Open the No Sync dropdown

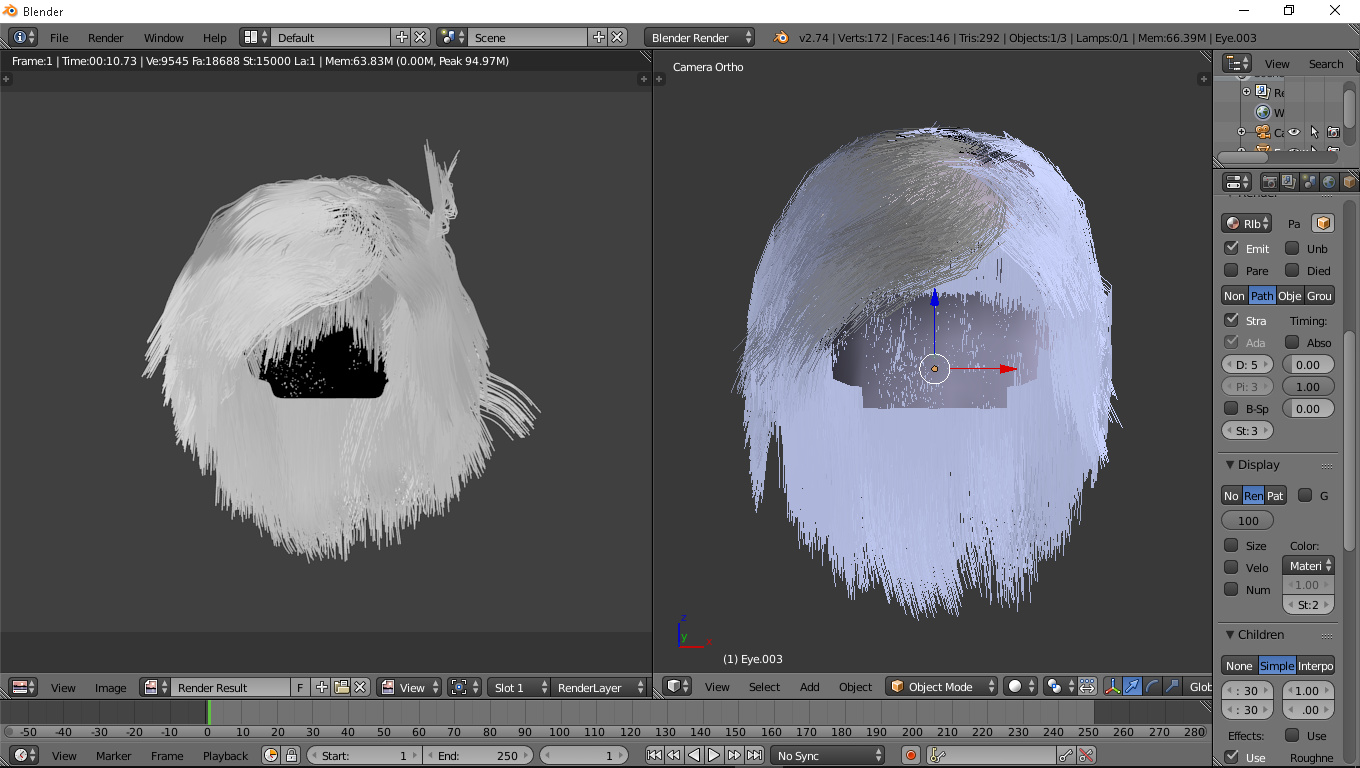[x=829, y=756]
